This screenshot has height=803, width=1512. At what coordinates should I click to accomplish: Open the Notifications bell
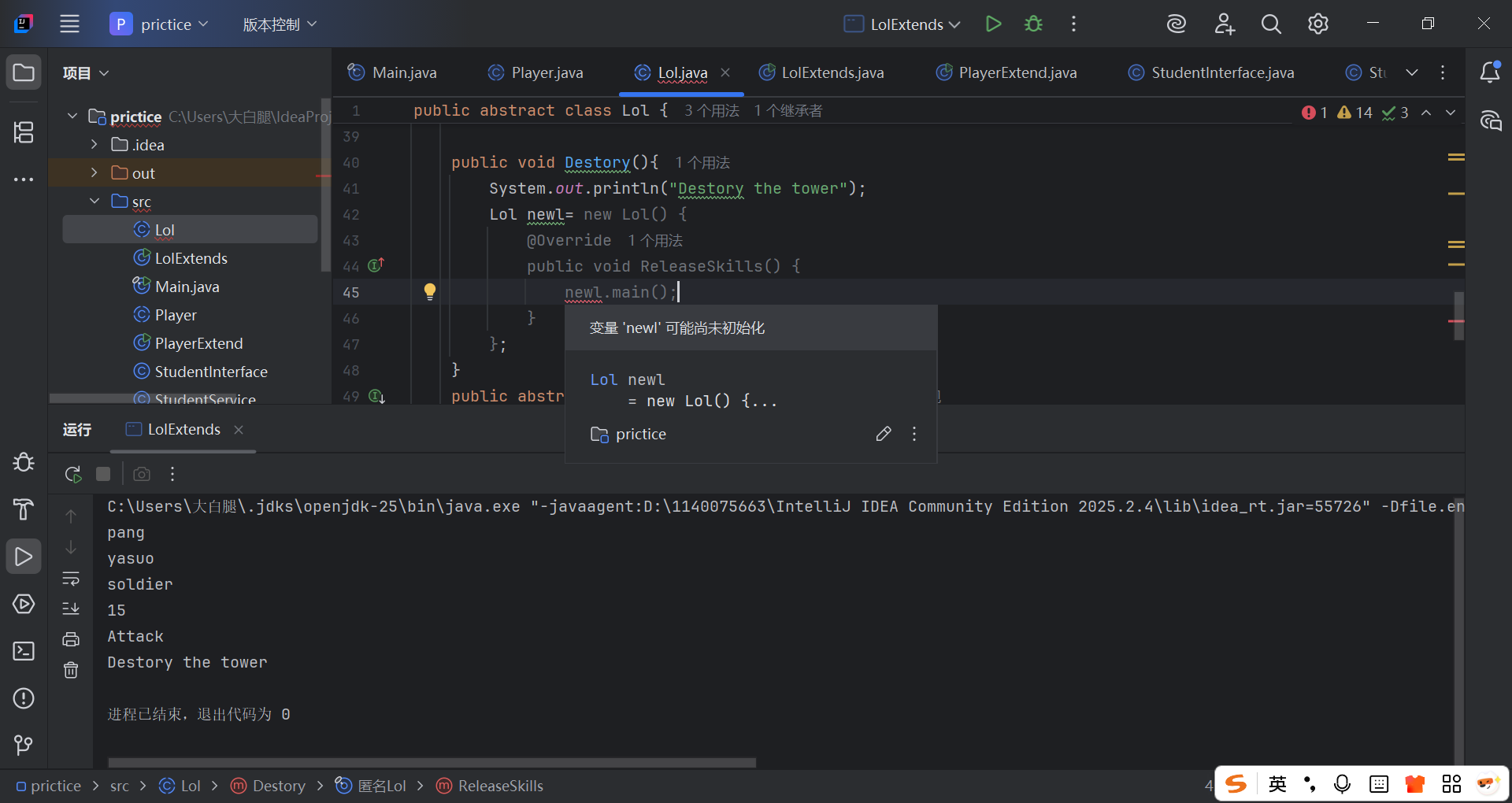[1490, 72]
